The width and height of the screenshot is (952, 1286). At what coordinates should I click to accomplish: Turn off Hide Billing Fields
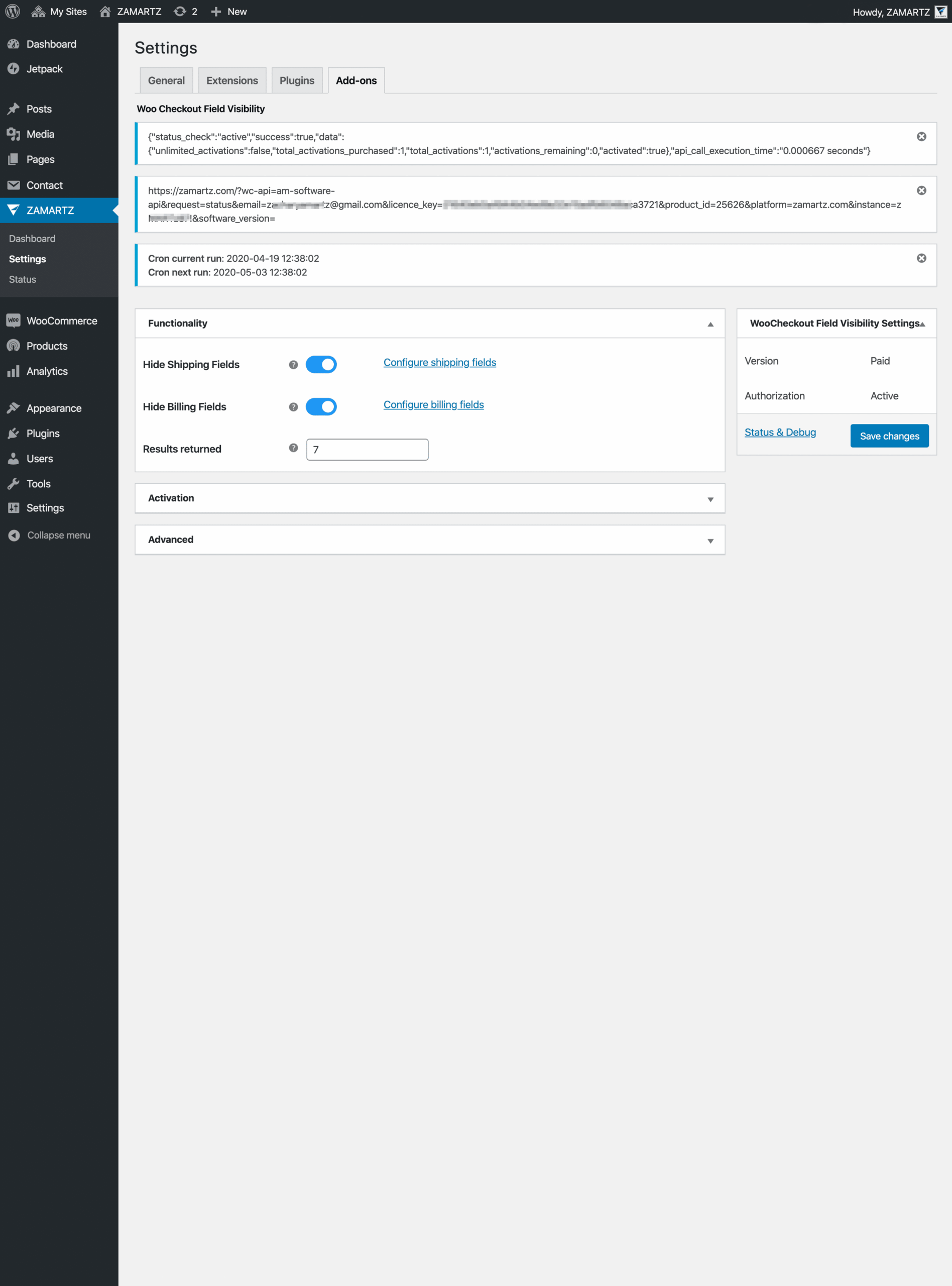coord(321,406)
